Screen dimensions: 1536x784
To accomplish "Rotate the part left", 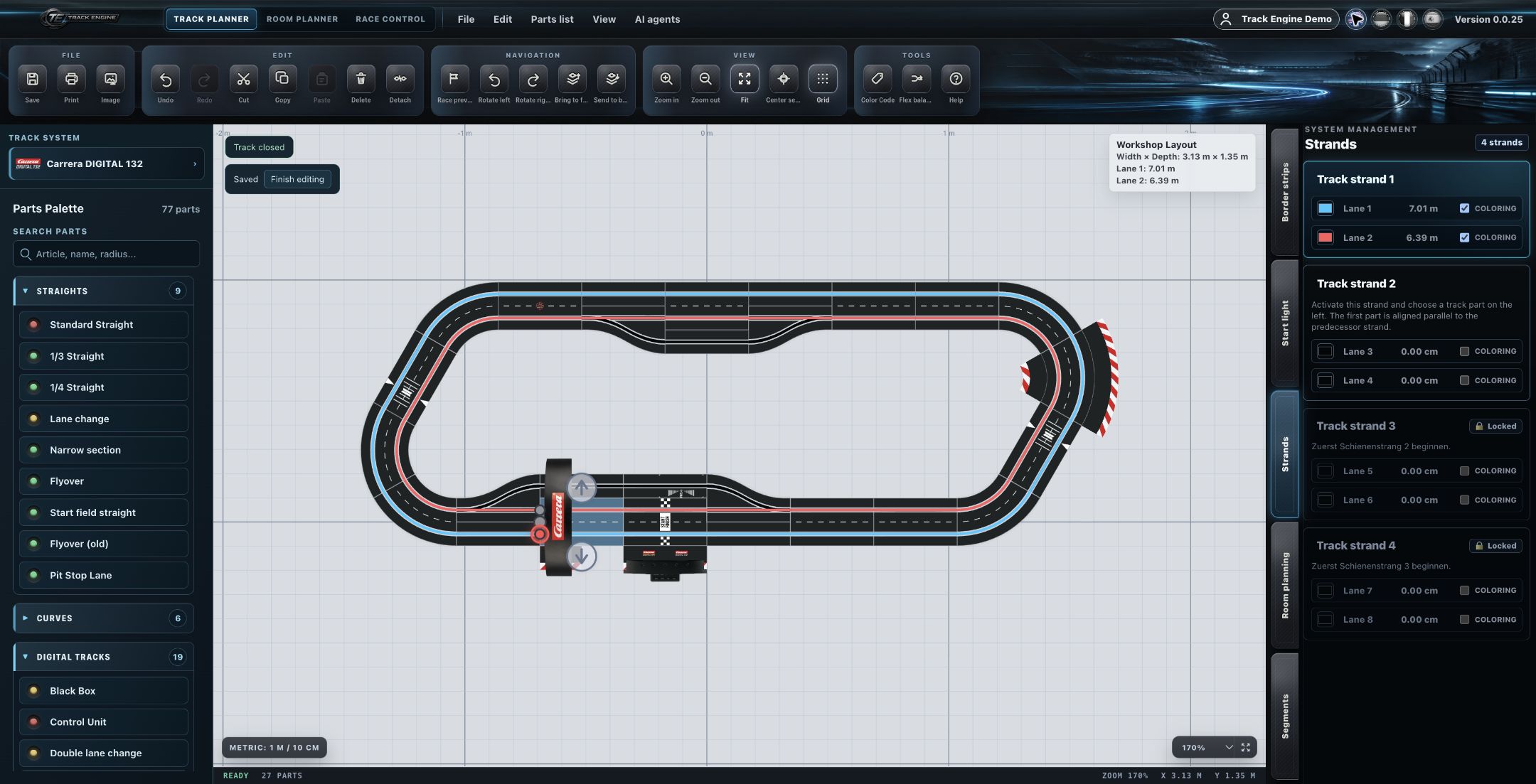I will [x=494, y=79].
